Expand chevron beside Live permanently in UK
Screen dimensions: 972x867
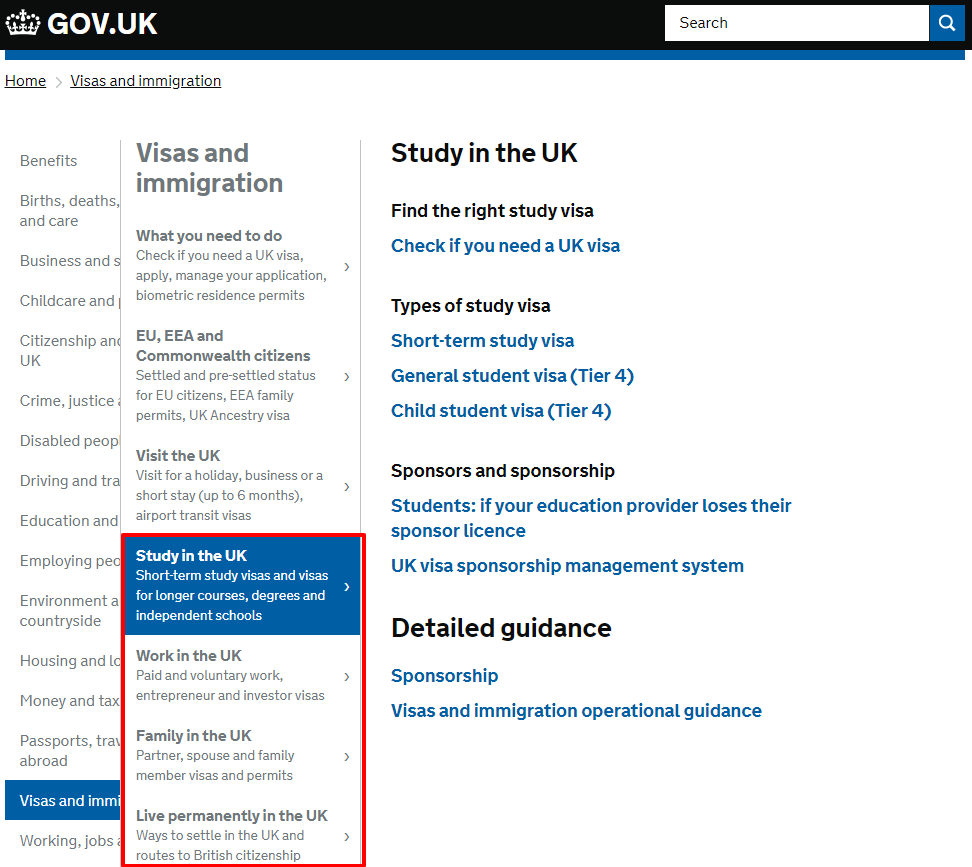347,837
